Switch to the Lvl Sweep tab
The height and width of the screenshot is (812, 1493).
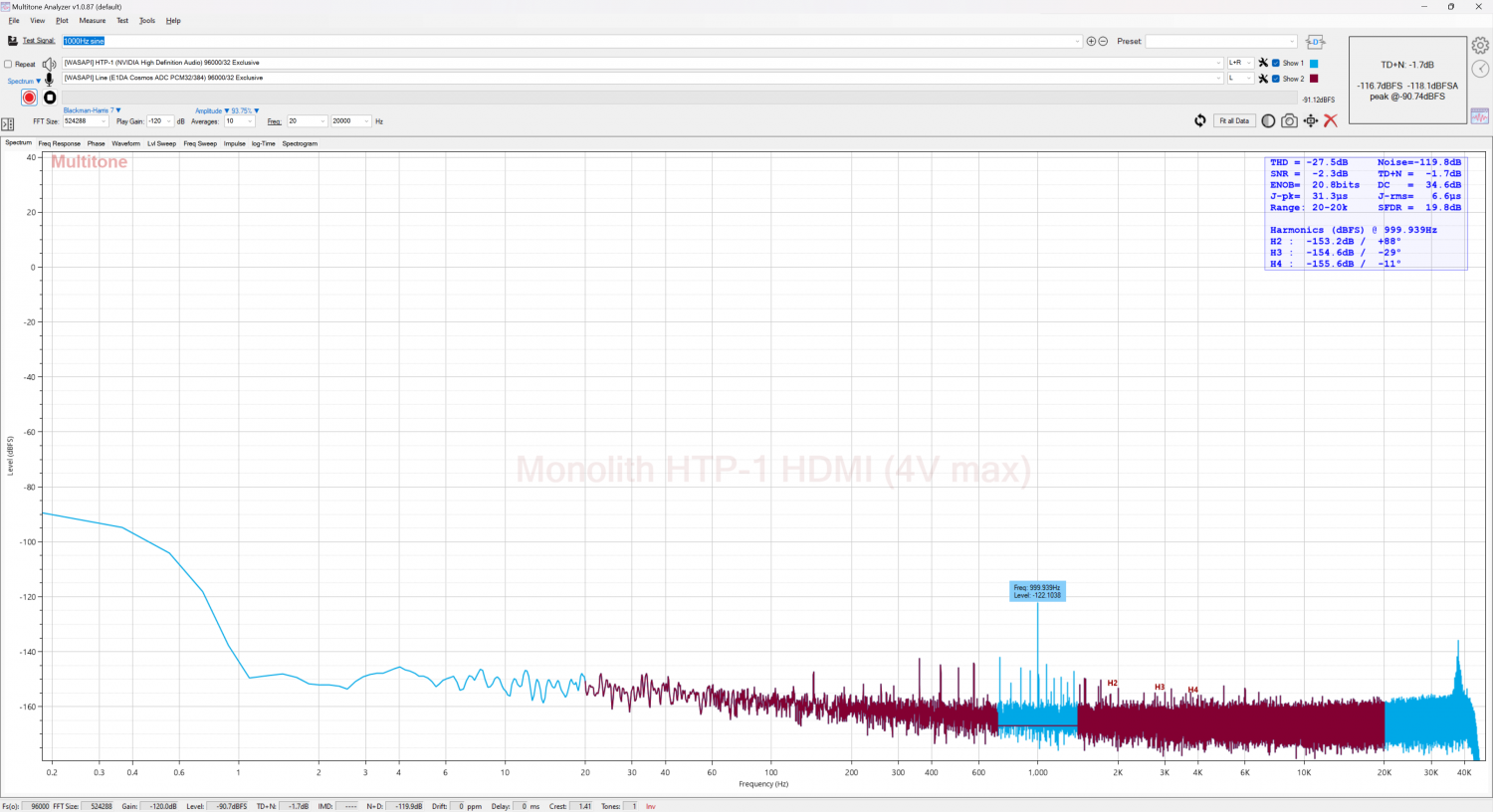(x=162, y=143)
